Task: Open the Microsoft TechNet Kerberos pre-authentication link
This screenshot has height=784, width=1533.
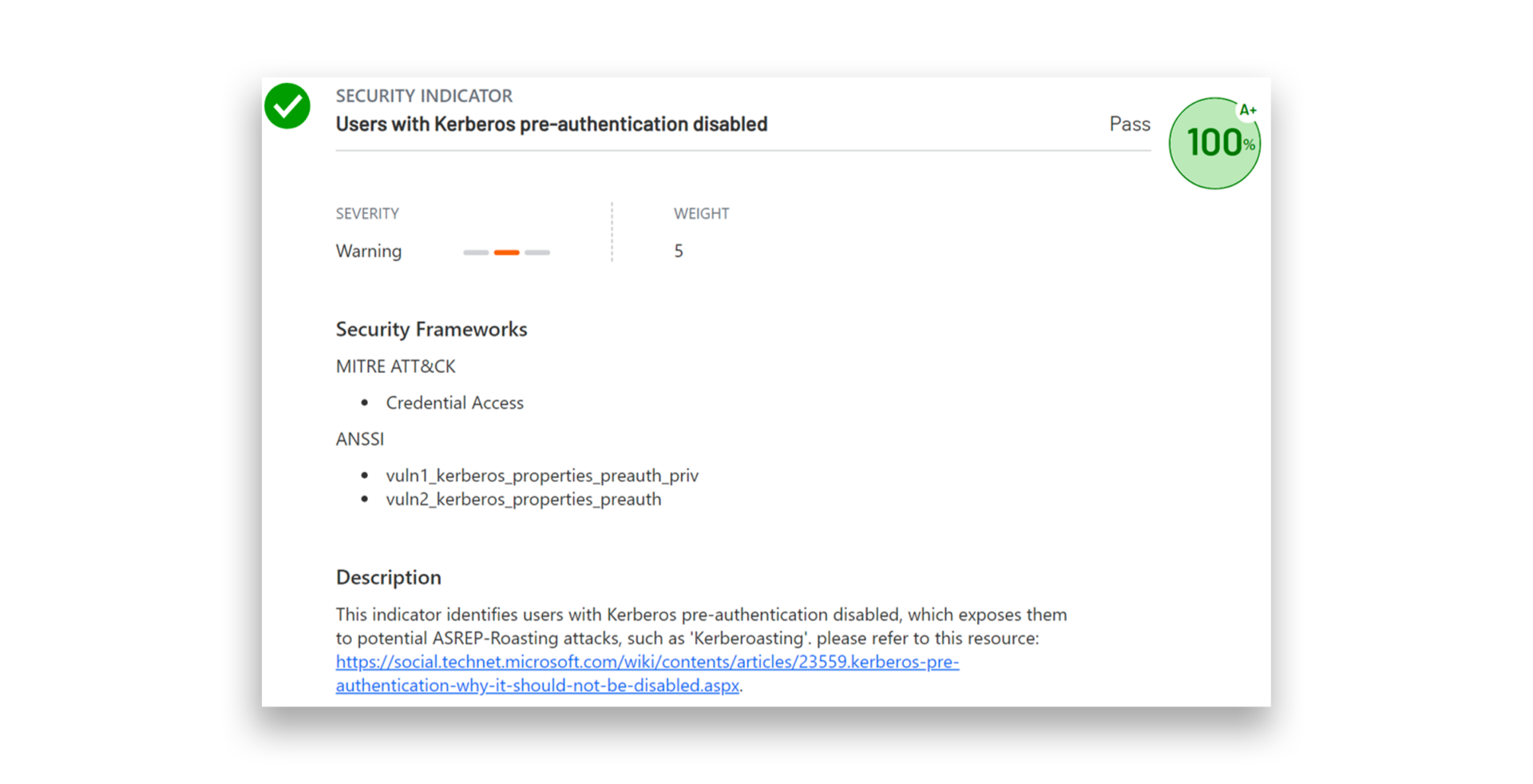Action: [647, 663]
